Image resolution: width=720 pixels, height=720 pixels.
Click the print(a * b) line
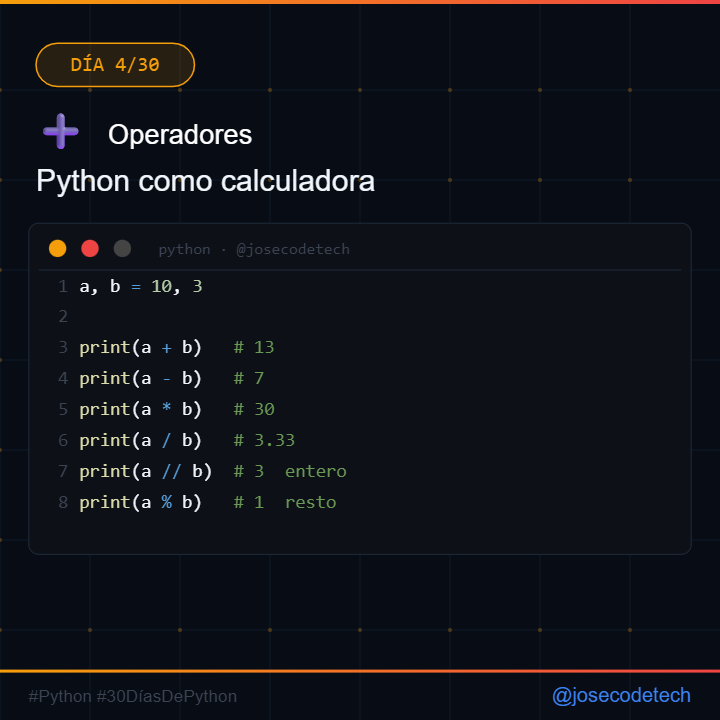point(176,410)
